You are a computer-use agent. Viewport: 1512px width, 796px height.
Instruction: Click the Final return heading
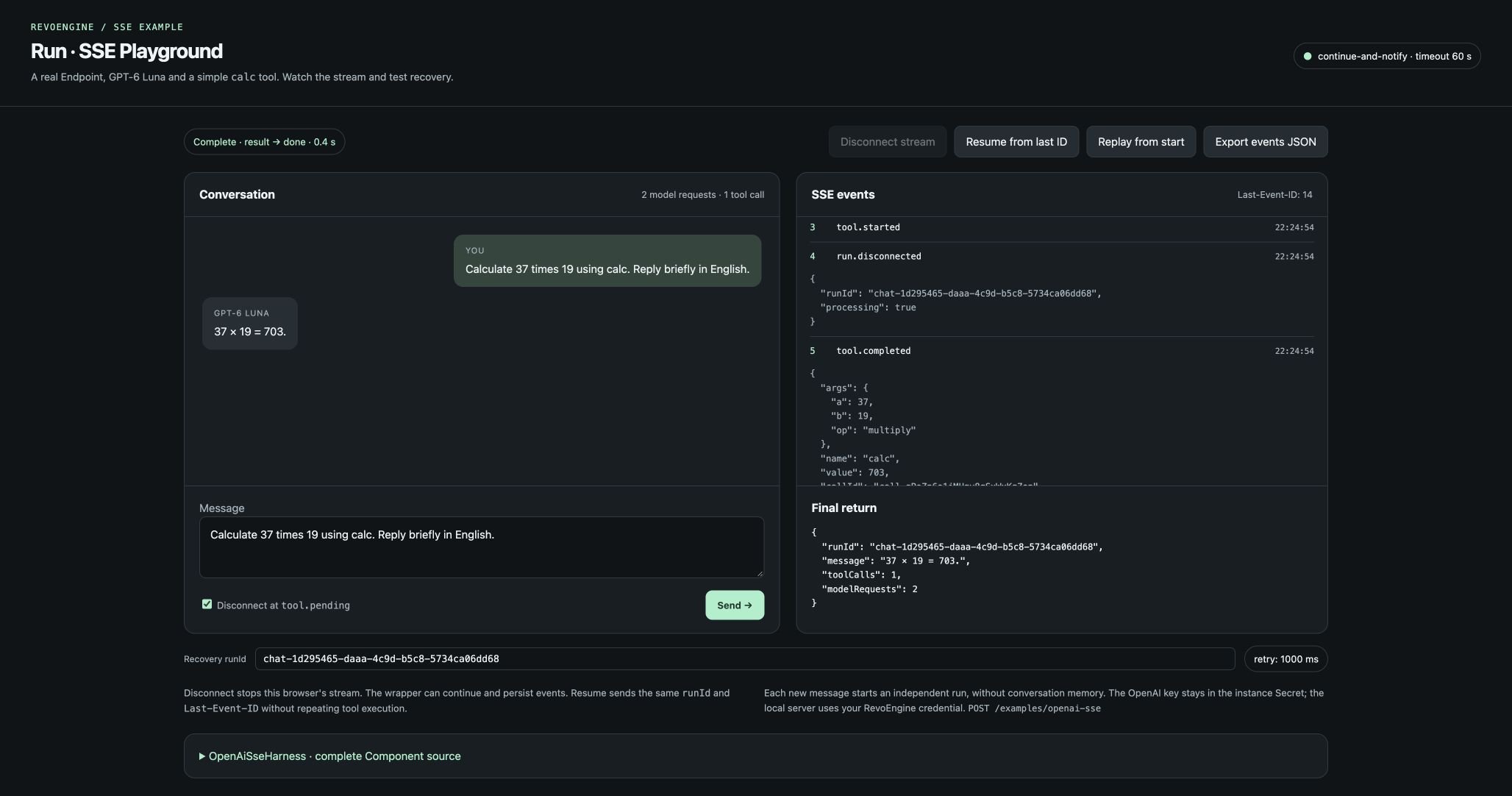point(844,508)
